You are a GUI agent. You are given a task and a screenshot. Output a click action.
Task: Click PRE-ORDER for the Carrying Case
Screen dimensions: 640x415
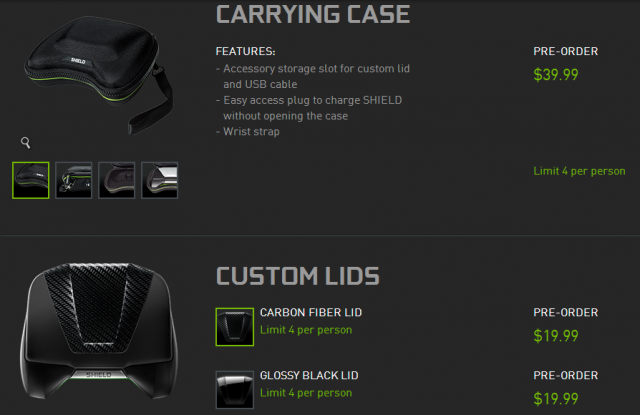click(x=565, y=51)
